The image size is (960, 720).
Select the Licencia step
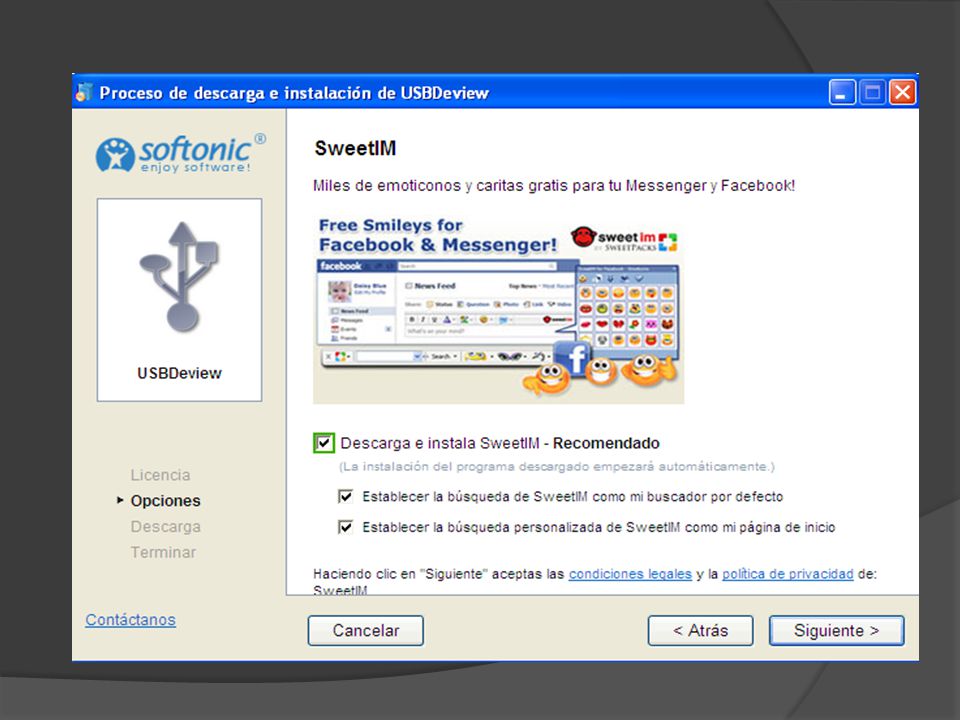click(160, 475)
